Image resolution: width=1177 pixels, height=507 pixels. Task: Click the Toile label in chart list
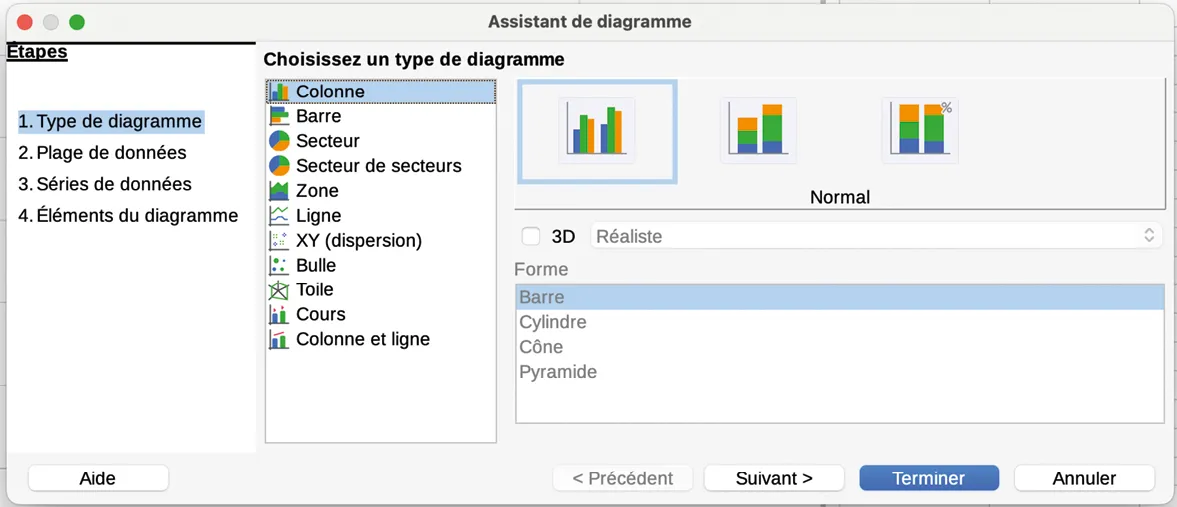tap(315, 290)
